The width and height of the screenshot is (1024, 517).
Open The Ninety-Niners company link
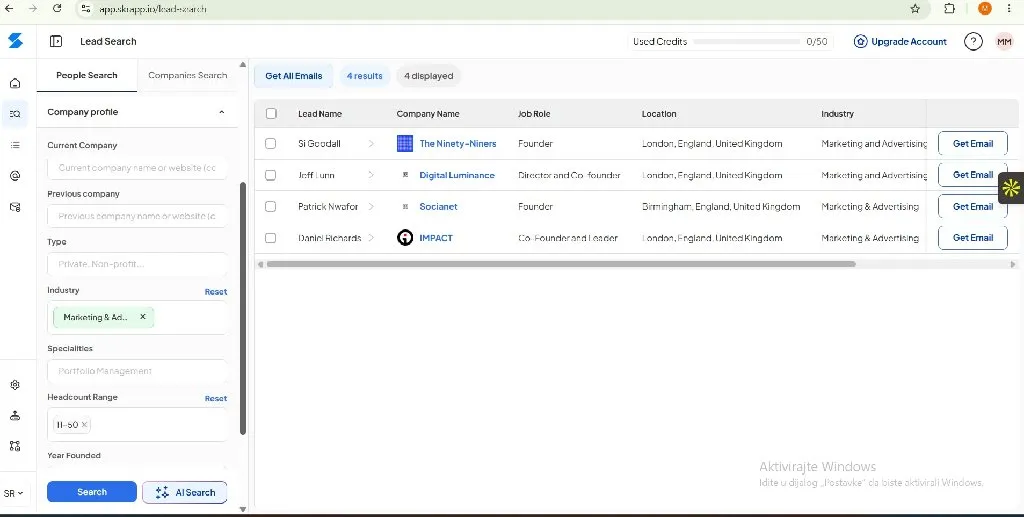point(458,144)
